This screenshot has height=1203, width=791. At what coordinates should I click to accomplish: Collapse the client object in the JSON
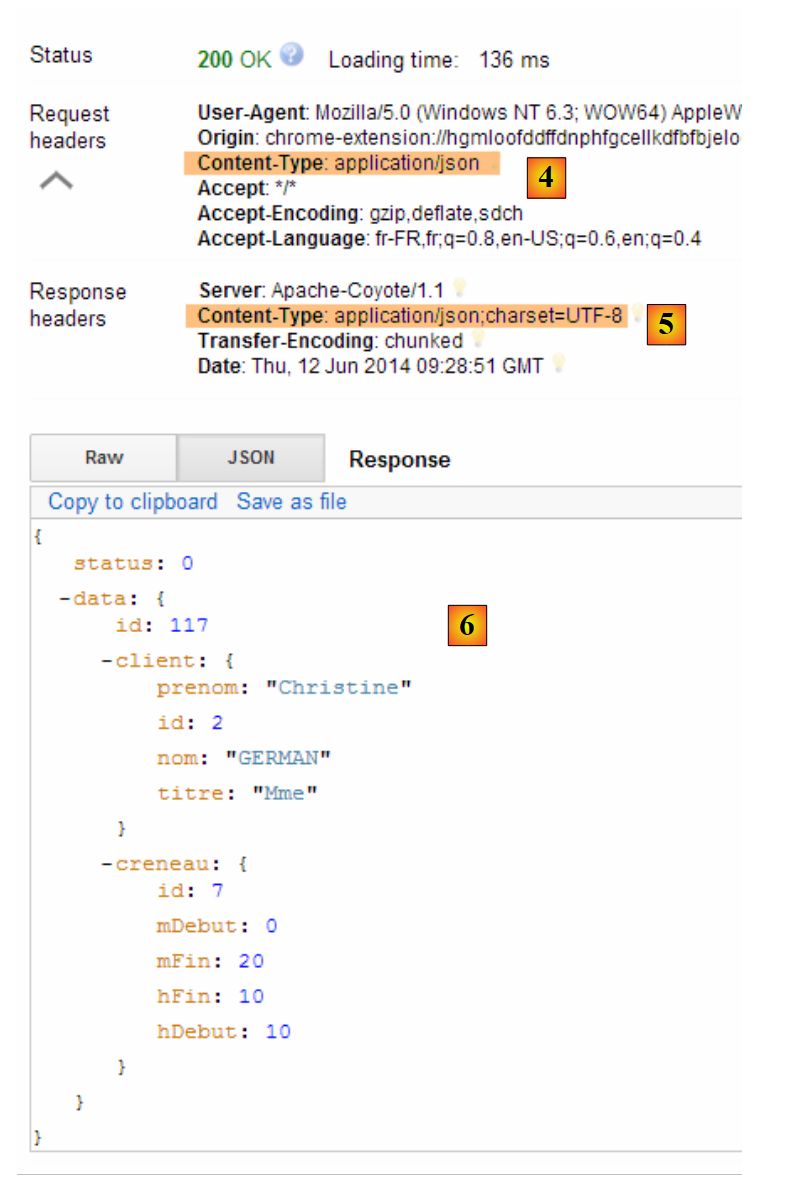107,661
